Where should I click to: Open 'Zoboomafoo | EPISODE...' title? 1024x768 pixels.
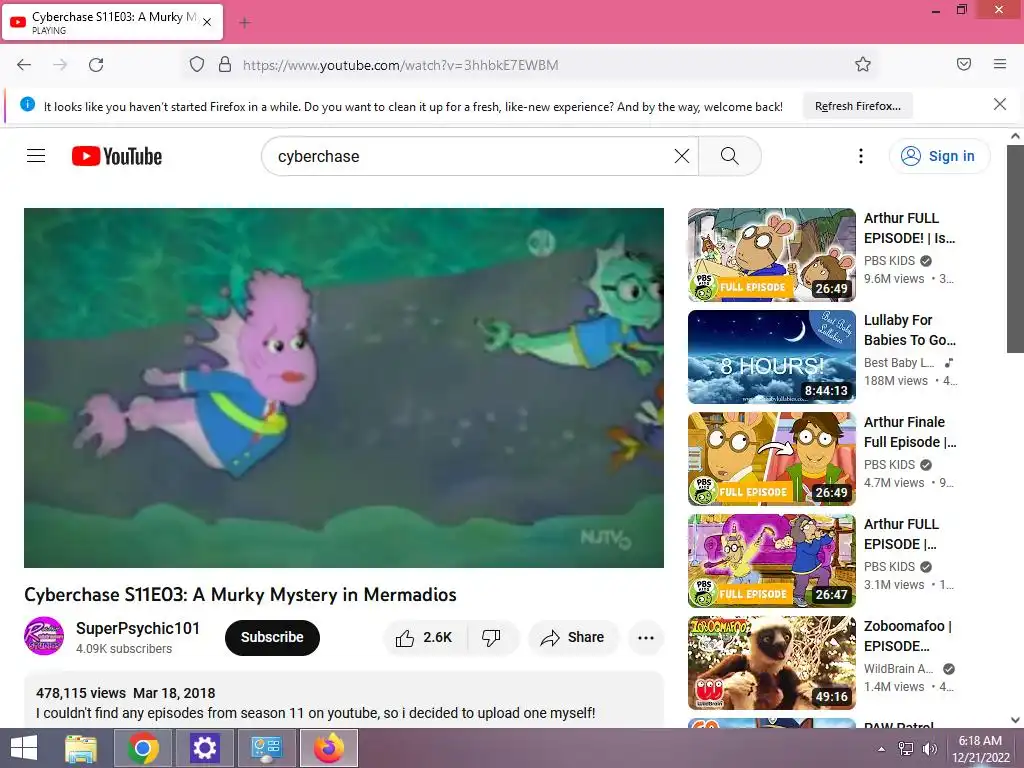click(908, 635)
